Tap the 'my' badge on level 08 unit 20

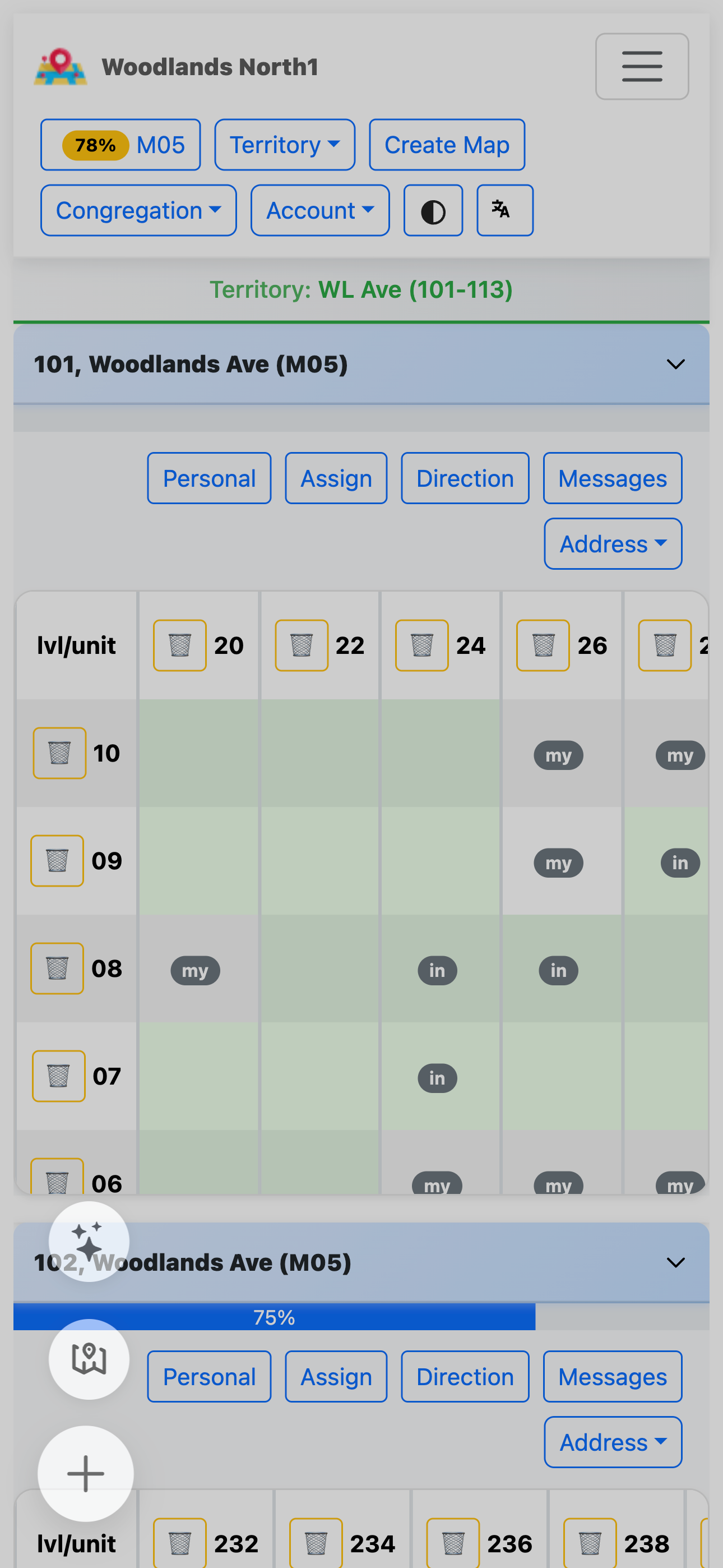(194, 970)
